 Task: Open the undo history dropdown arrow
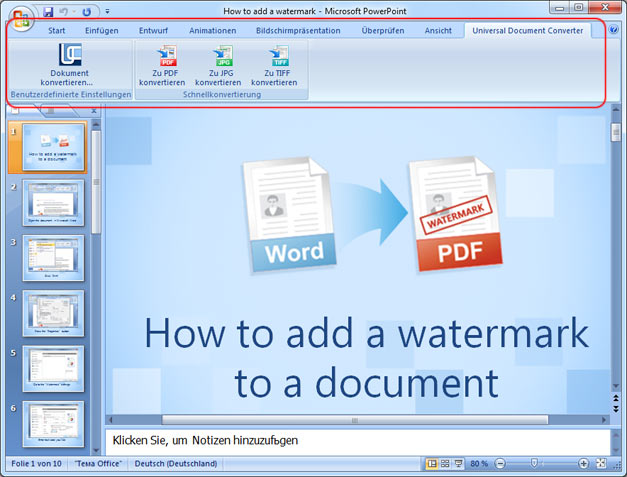[74, 12]
